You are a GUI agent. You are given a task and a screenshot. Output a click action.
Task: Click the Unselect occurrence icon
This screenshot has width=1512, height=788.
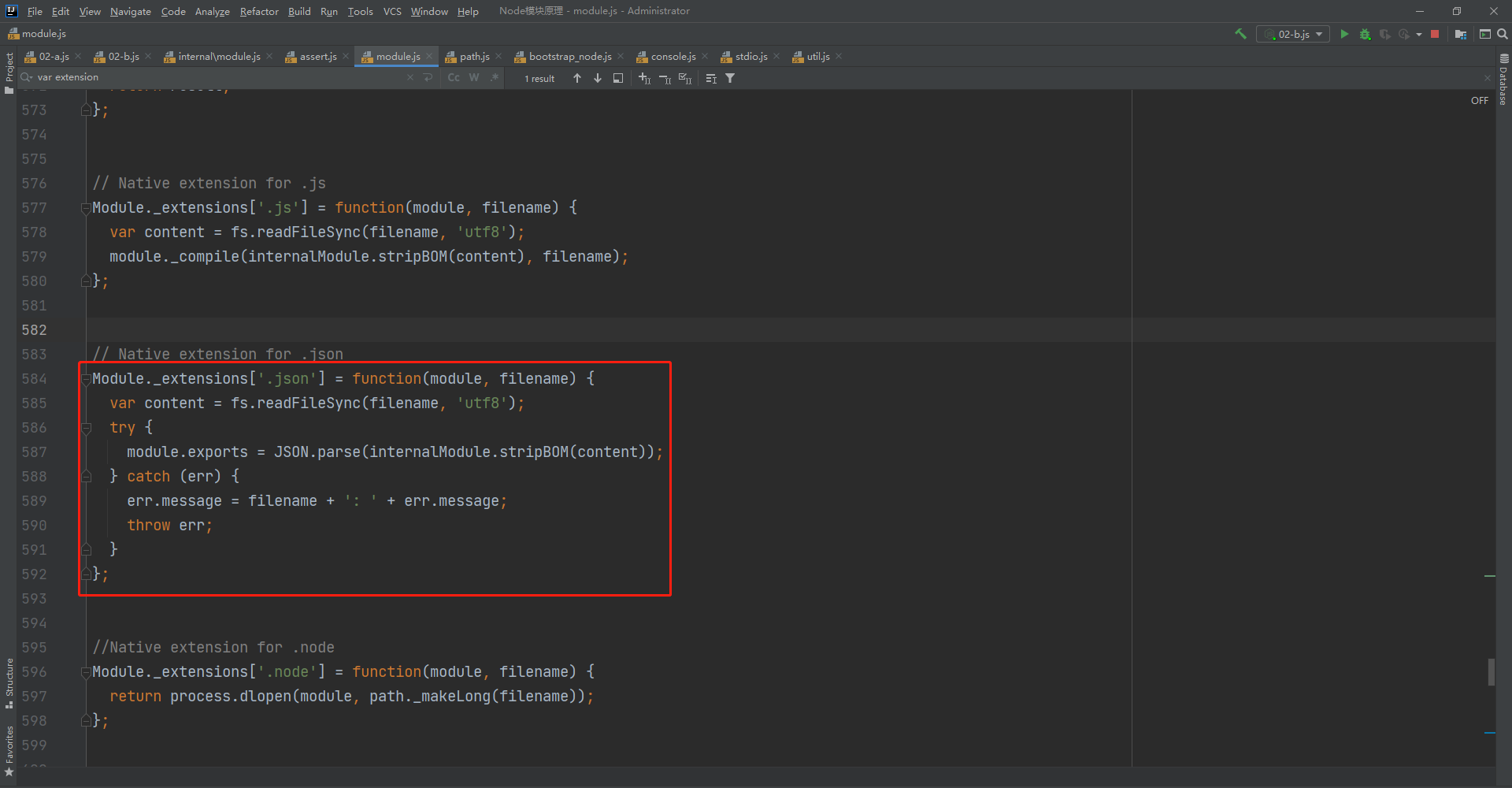(665, 78)
